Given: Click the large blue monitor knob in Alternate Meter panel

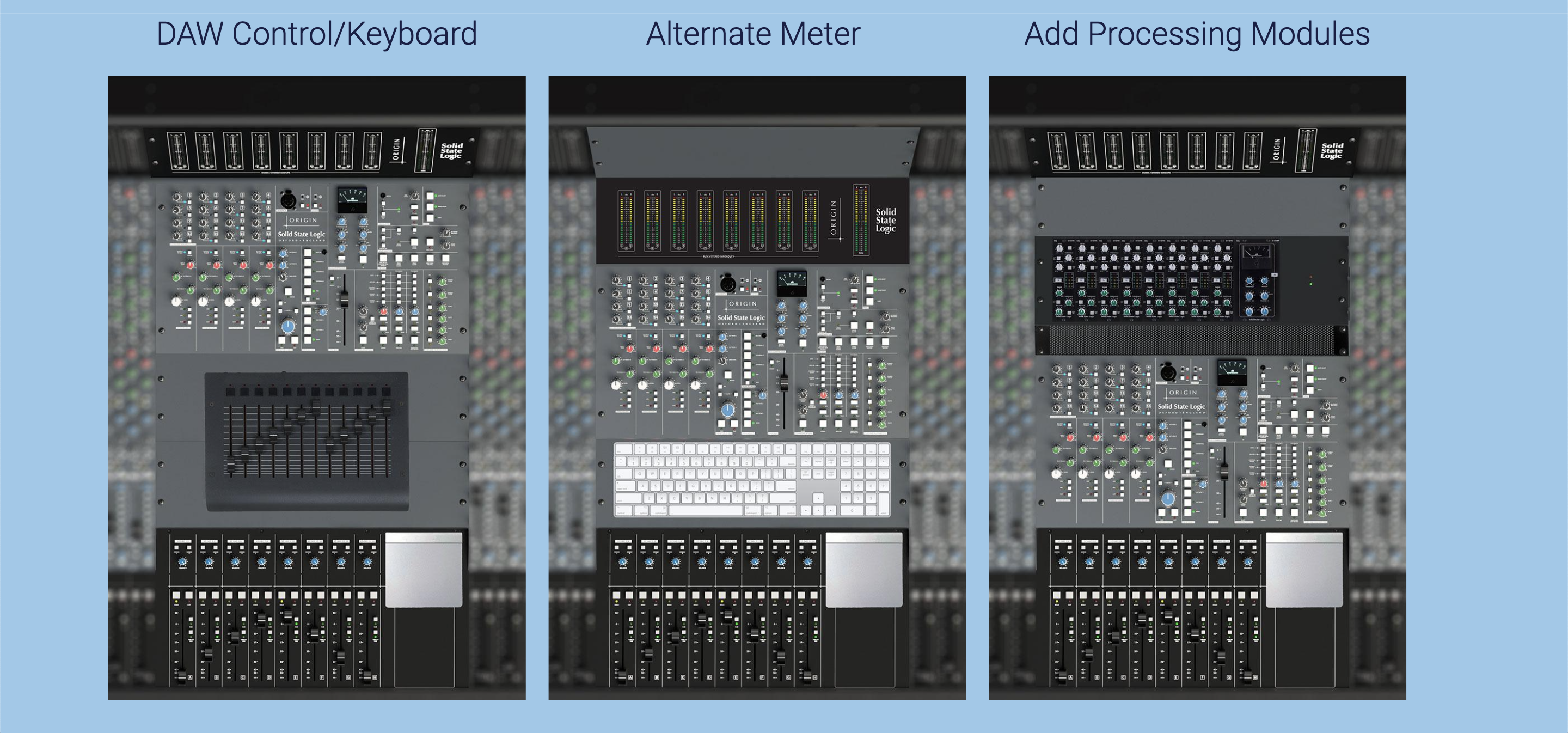Looking at the screenshot, I should coord(728,410).
